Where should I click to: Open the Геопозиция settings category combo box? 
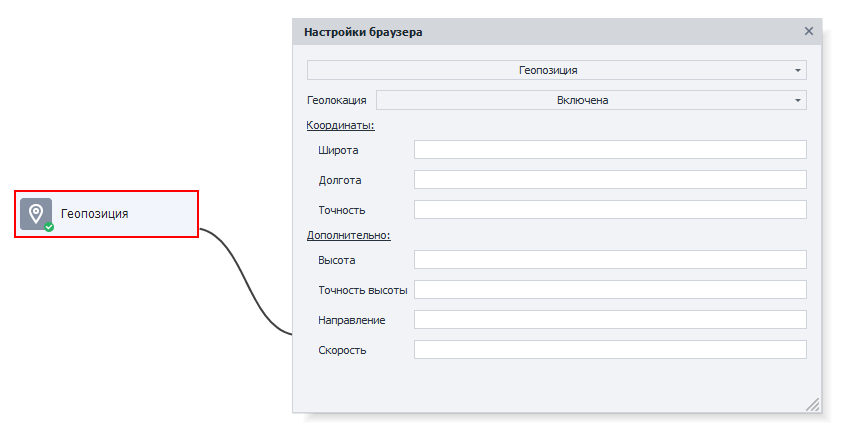557,70
